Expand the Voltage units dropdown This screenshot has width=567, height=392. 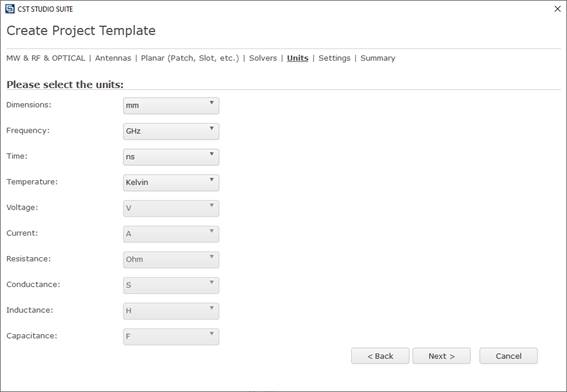coord(171,208)
